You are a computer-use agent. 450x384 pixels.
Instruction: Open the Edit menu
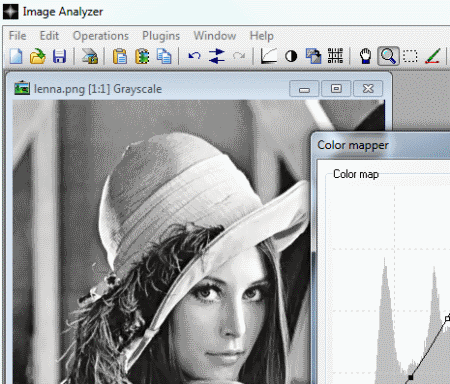(x=49, y=36)
